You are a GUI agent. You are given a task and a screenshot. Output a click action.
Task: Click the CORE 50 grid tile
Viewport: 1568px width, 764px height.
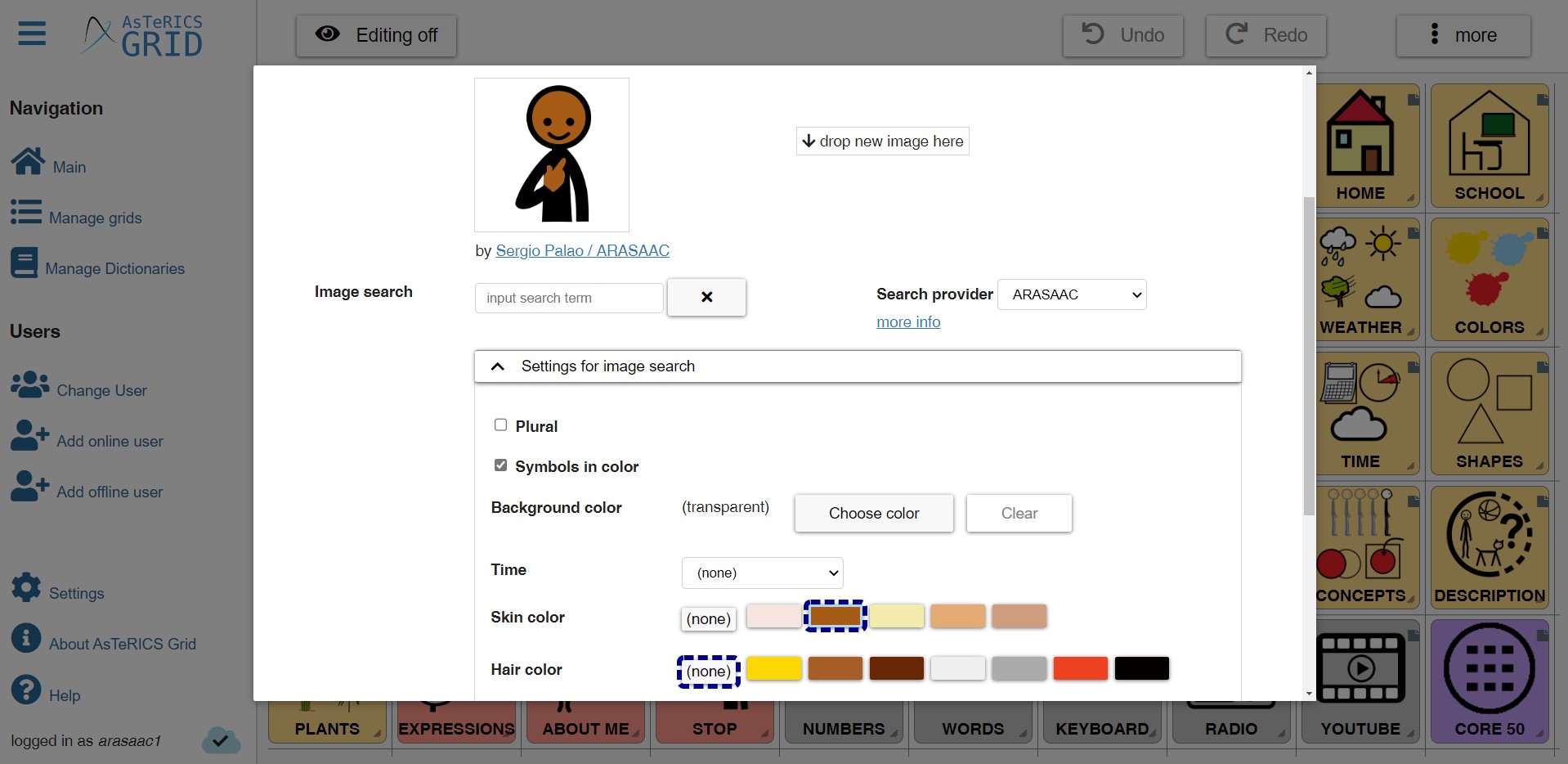coord(1489,681)
